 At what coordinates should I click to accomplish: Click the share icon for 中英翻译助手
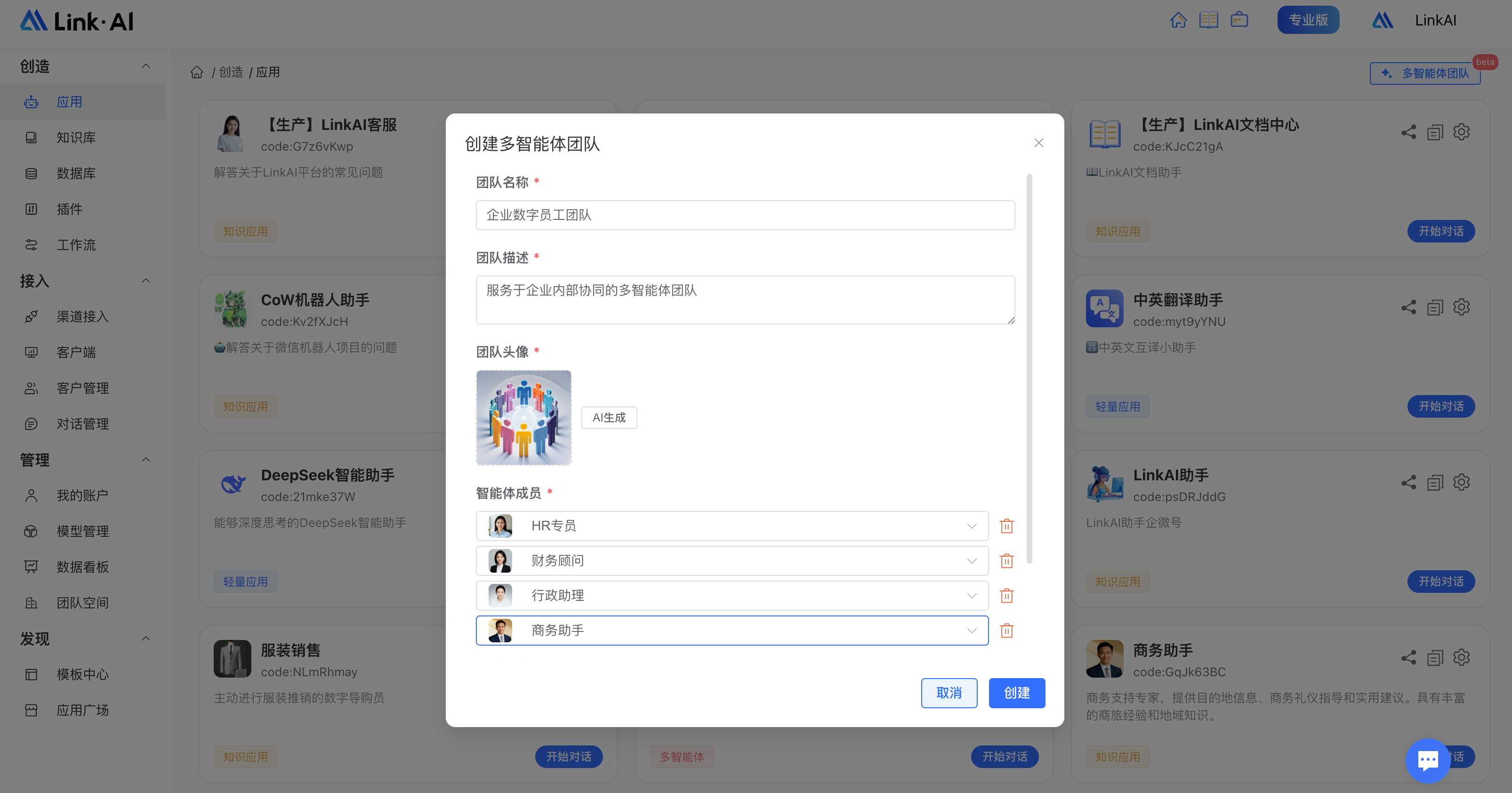tap(1409, 307)
